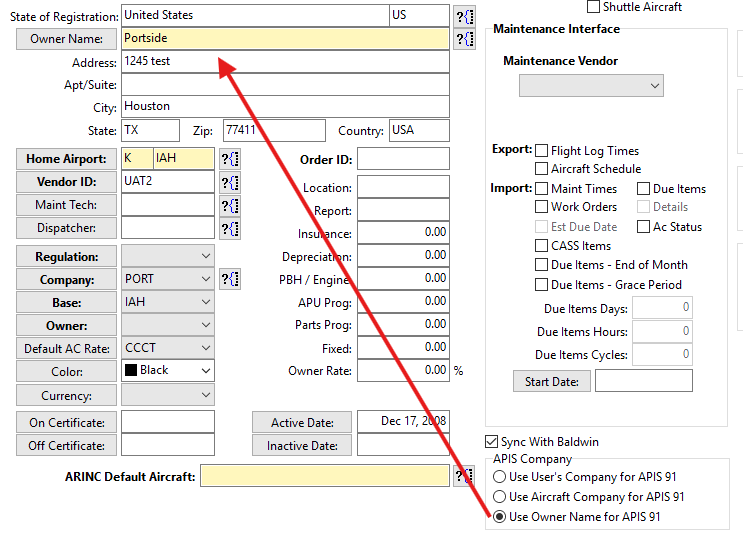Uncheck Sync With Baldwin checkbox
The image size is (743, 543).
click(492, 442)
